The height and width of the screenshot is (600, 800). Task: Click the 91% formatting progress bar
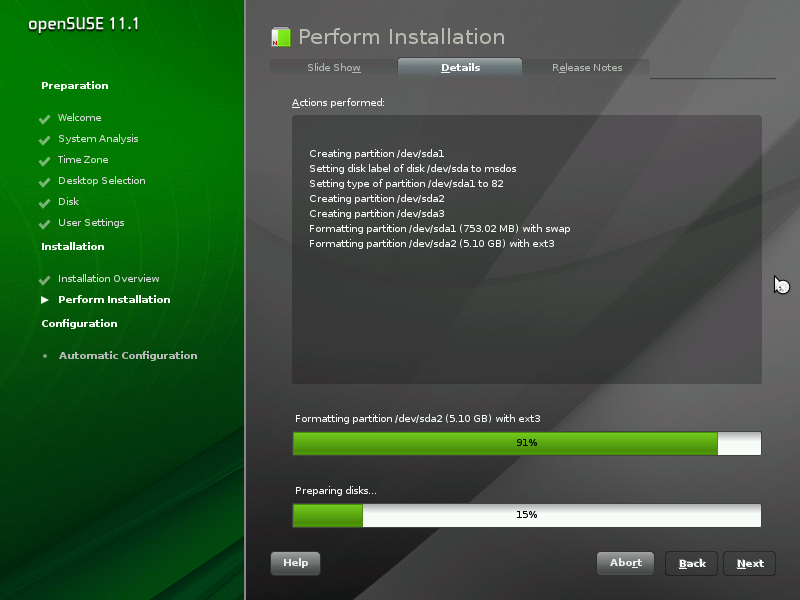[x=527, y=443]
